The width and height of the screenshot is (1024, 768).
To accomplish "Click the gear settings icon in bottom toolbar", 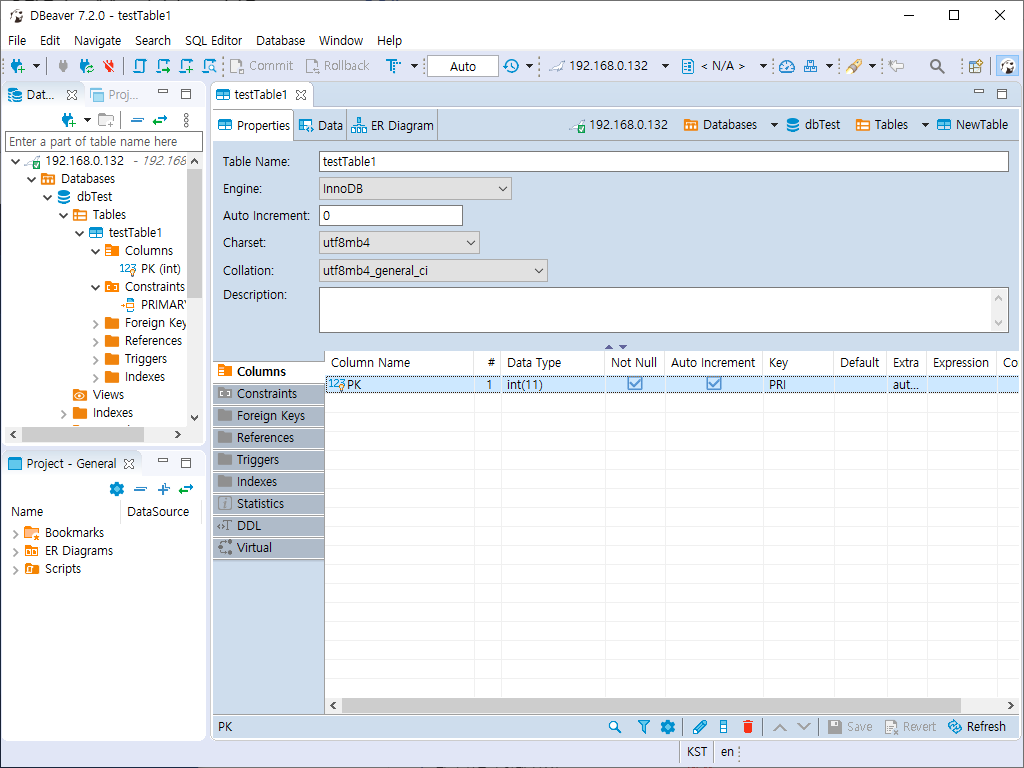I will (x=667, y=727).
